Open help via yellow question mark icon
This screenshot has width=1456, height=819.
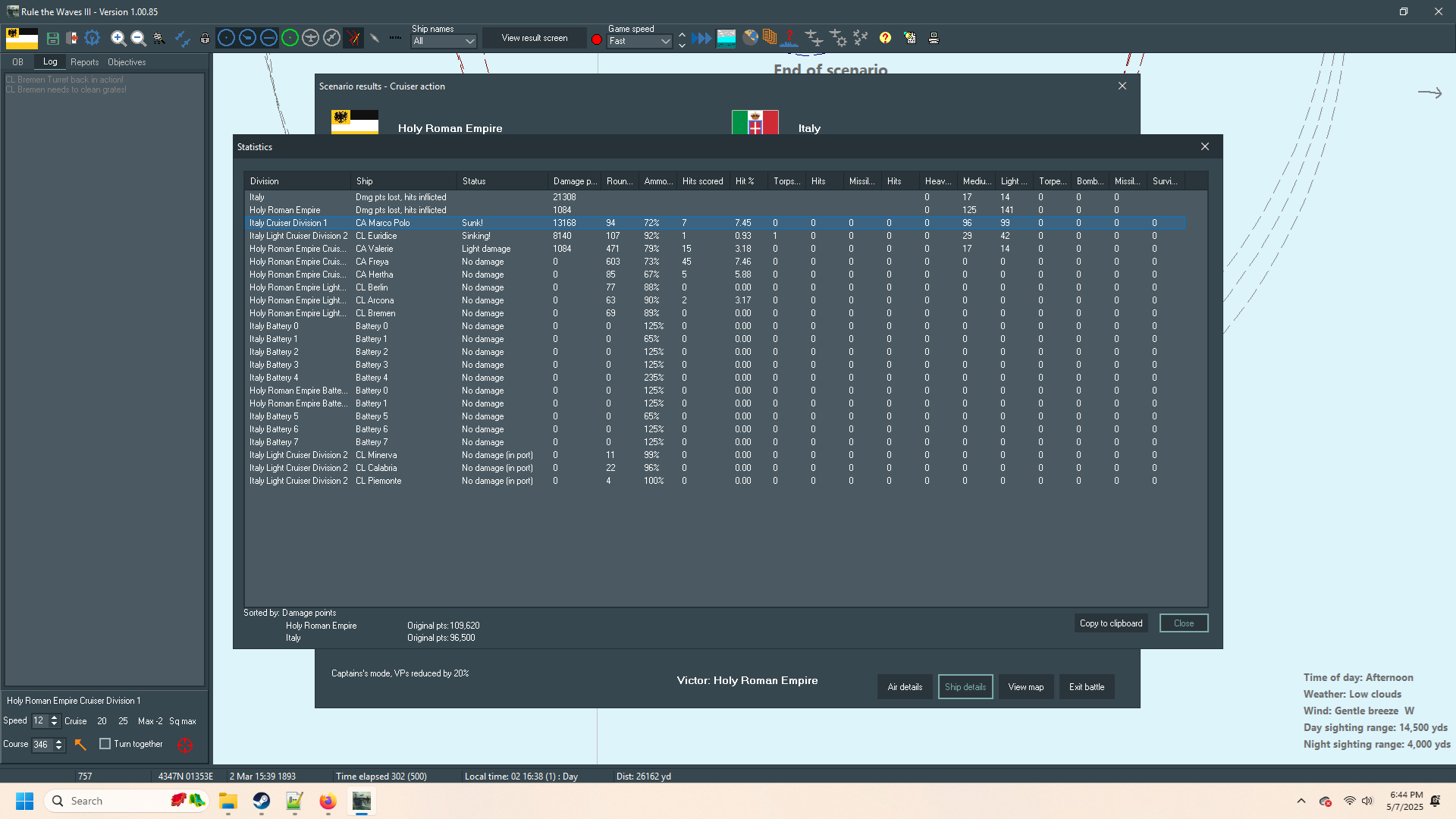tap(885, 38)
